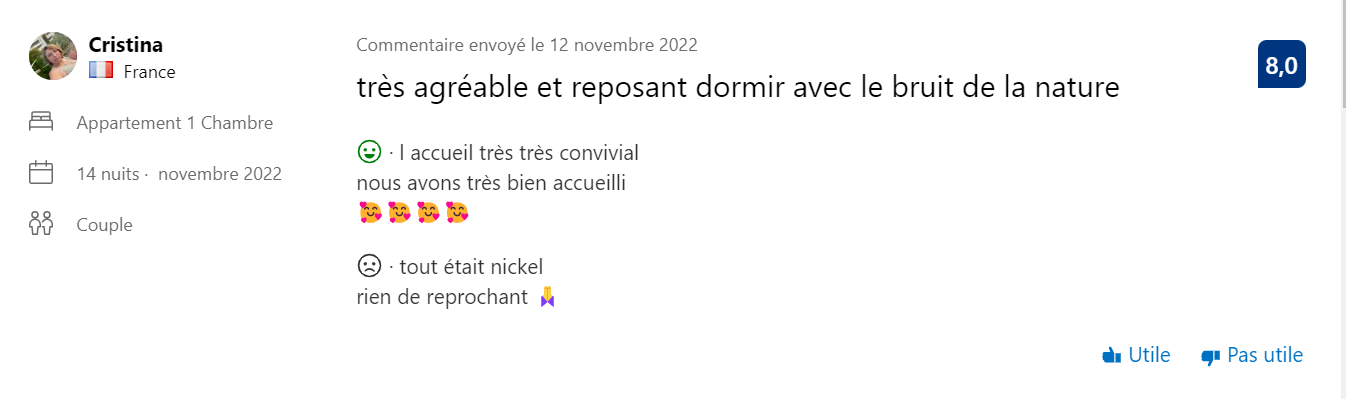Click the calendar icon next to 14 nuits
Screen dimensions: 1346x399
click(x=41, y=173)
